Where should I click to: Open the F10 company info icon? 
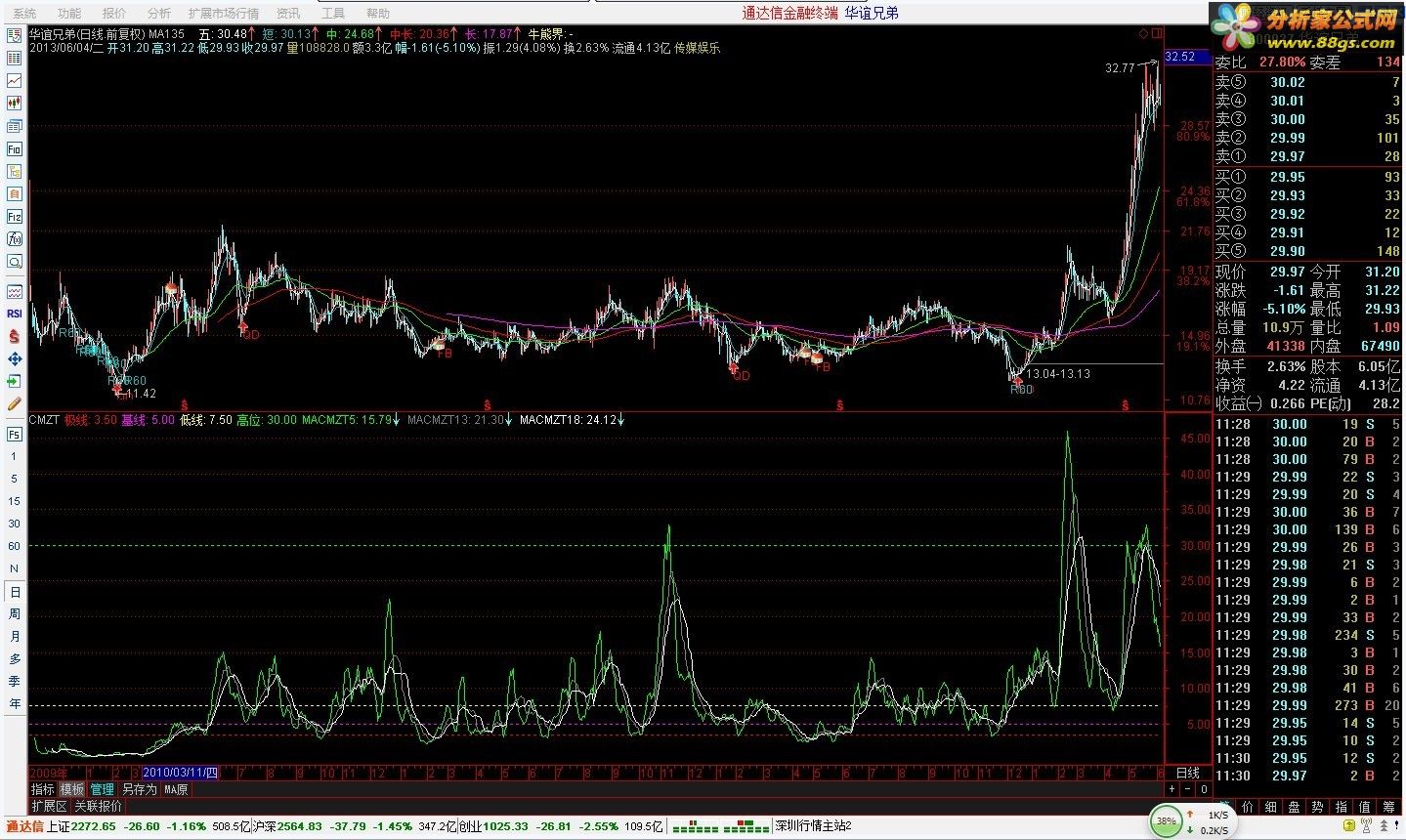pyautogui.click(x=15, y=149)
